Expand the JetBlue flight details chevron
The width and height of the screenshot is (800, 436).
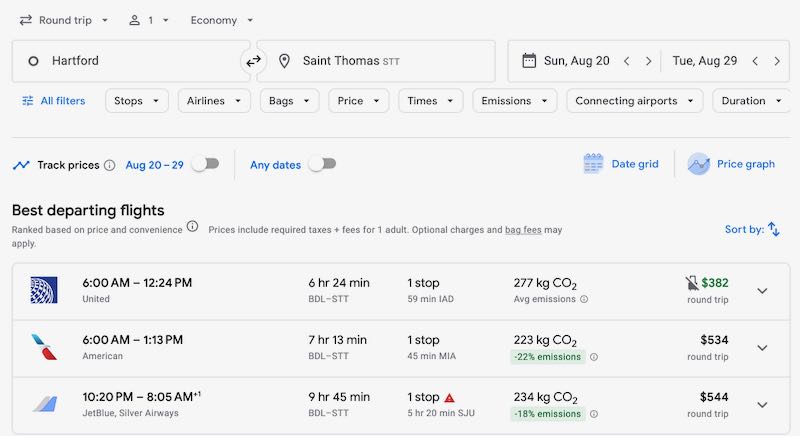[x=762, y=405]
